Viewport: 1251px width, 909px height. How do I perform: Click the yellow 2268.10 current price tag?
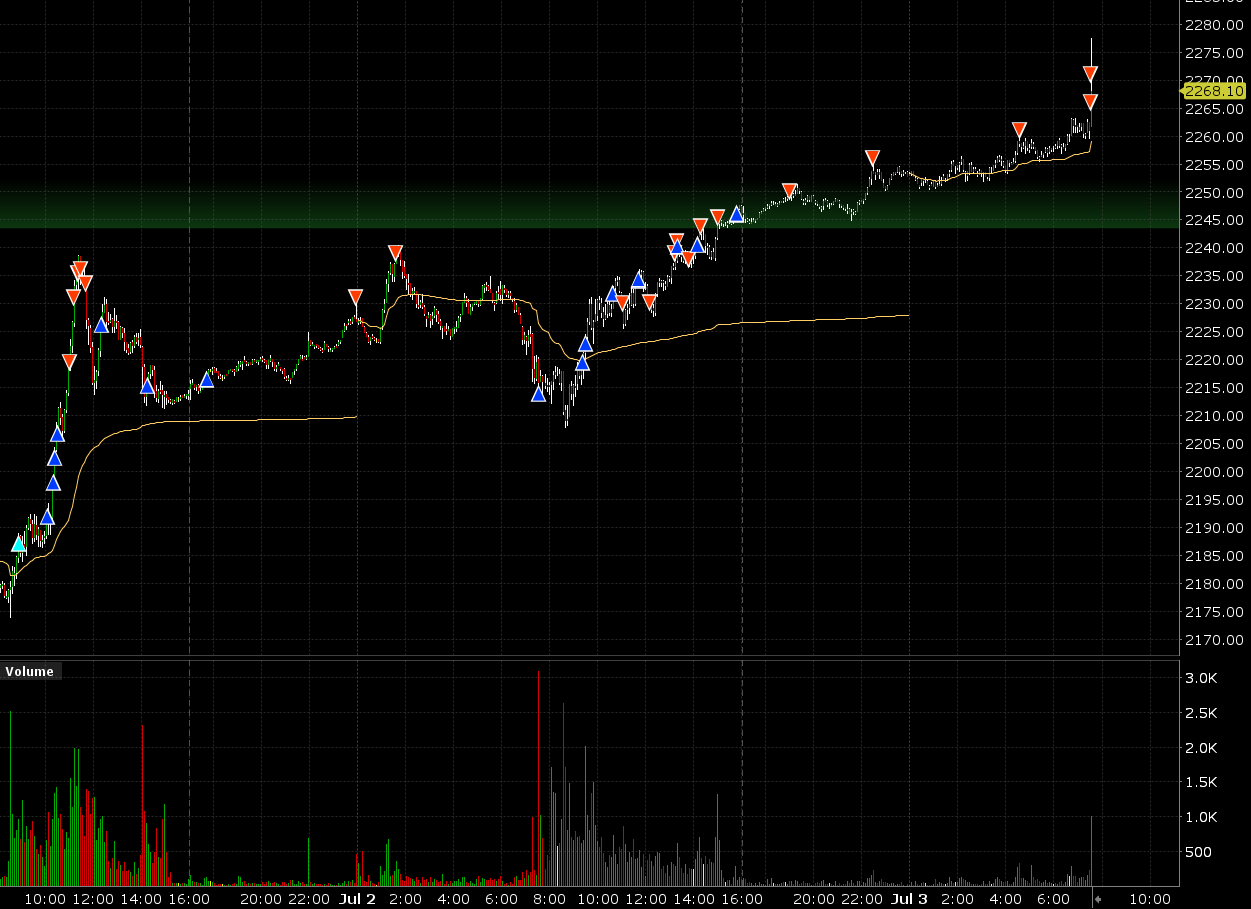tap(1214, 91)
